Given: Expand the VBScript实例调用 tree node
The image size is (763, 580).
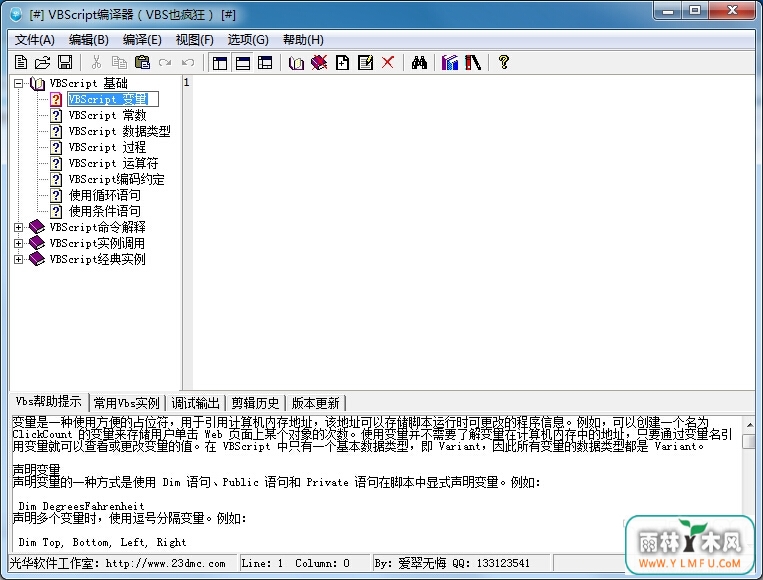Looking at the screenshot, I should point(18,243).
